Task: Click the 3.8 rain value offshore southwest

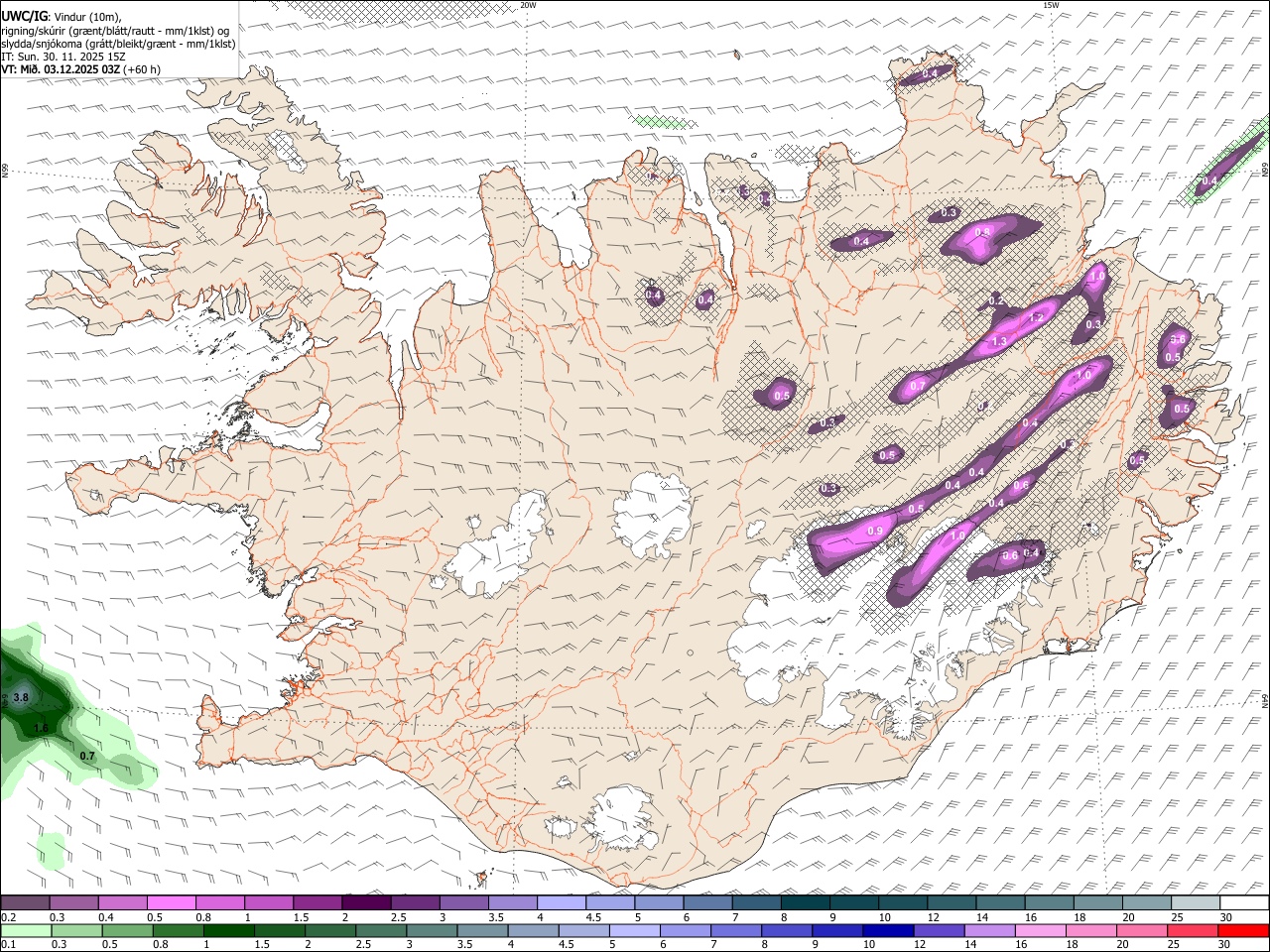Action: tap(22, 698)
